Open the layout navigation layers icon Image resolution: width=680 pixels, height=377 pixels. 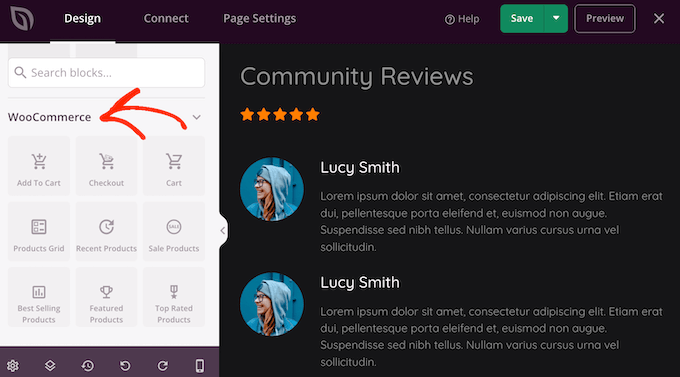coord(50,366)
